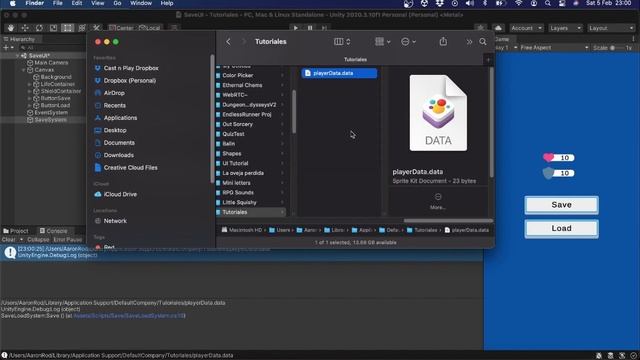Open the Go menu

(117, 3)
